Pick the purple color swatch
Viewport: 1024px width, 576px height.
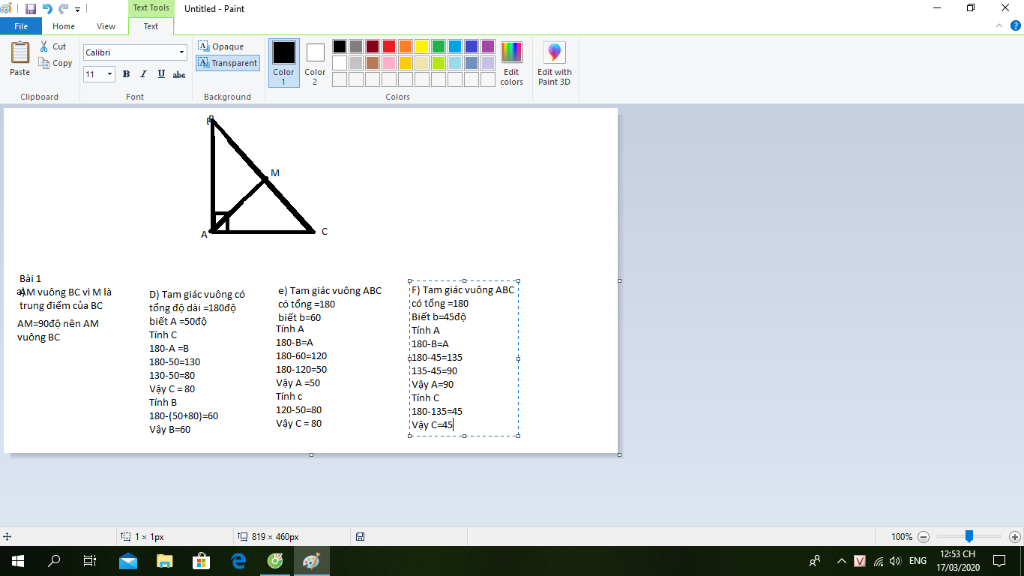[x=488, y=46]
